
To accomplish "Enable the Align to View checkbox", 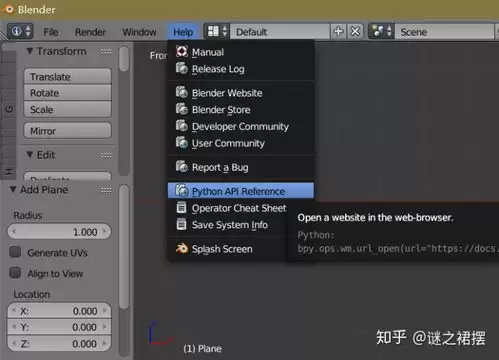I will (15, 273).
